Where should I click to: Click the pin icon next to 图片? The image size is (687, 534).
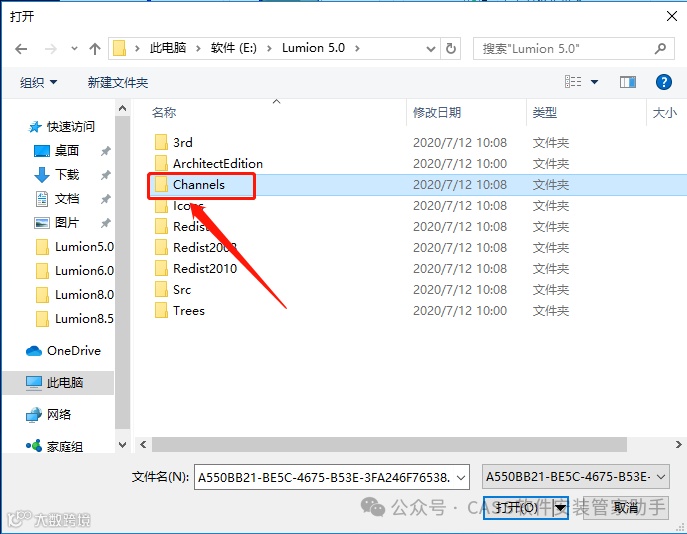(x=105, y=223)
